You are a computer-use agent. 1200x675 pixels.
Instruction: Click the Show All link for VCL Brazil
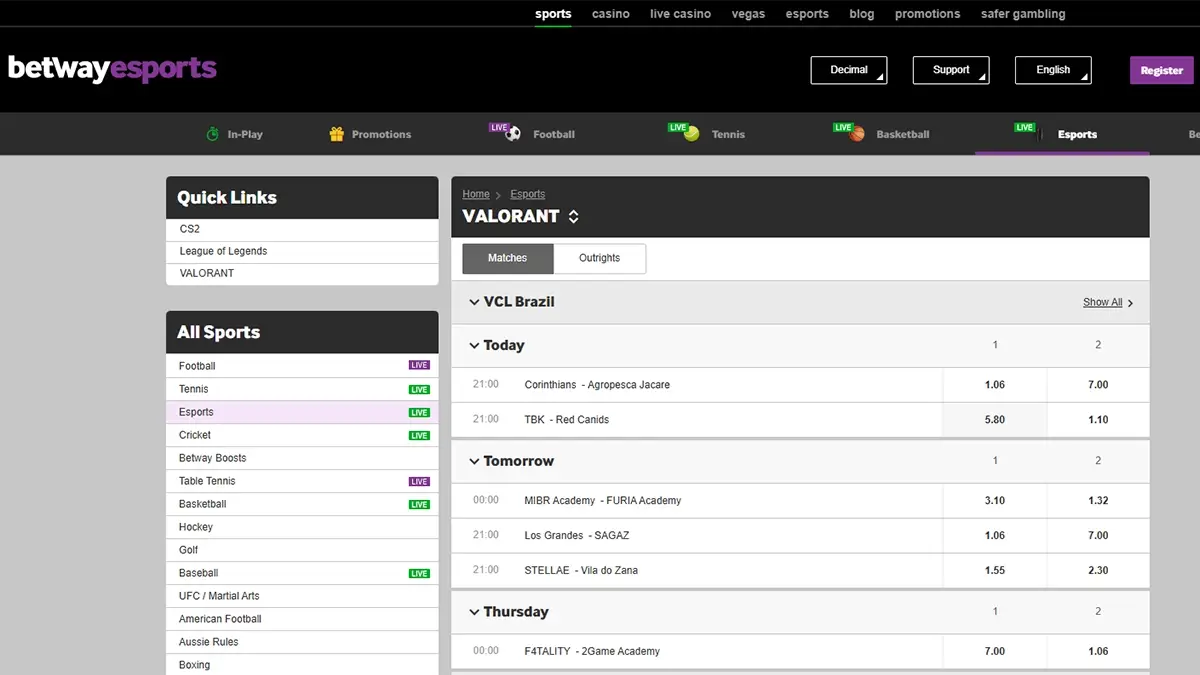click(x=1102, y=301)
